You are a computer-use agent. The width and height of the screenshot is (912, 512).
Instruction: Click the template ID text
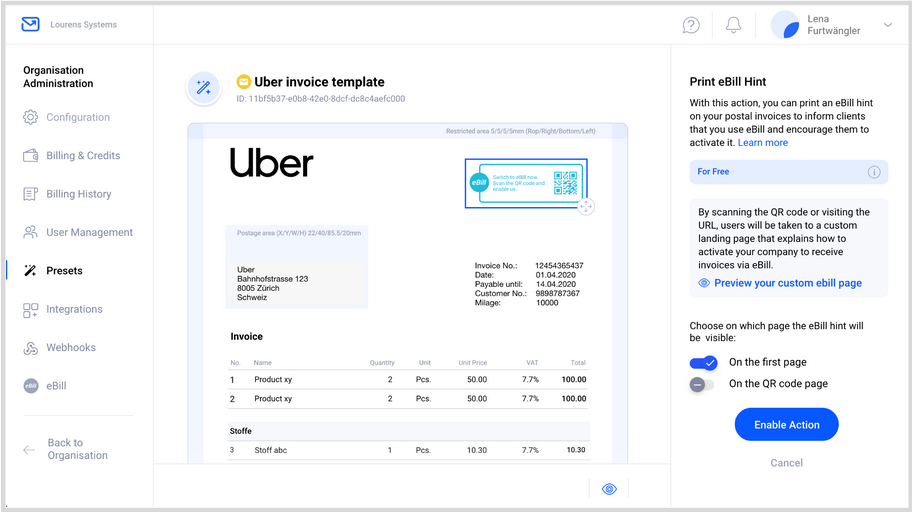tap(320, 99)
